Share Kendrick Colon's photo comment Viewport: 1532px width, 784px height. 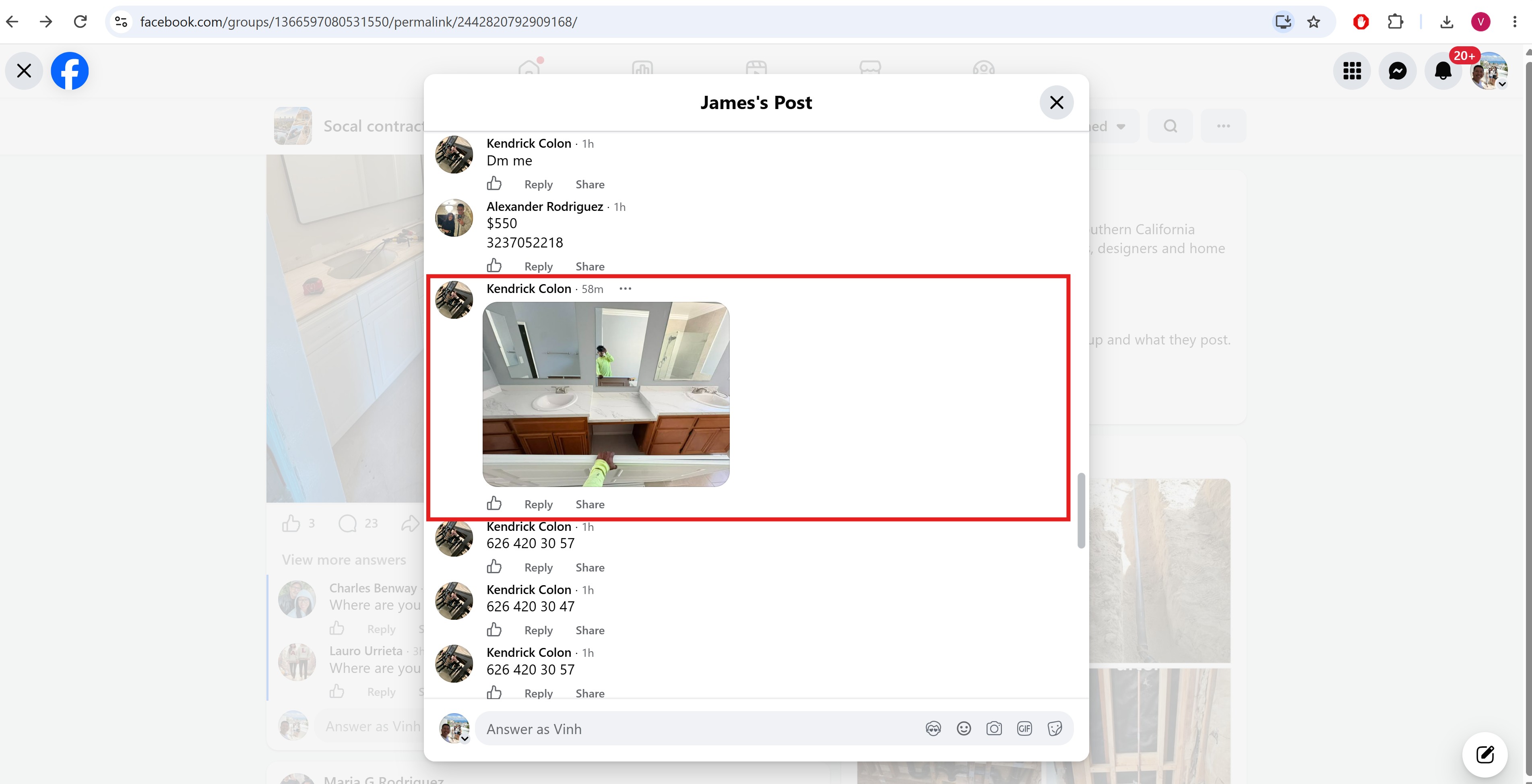(590, 504)
